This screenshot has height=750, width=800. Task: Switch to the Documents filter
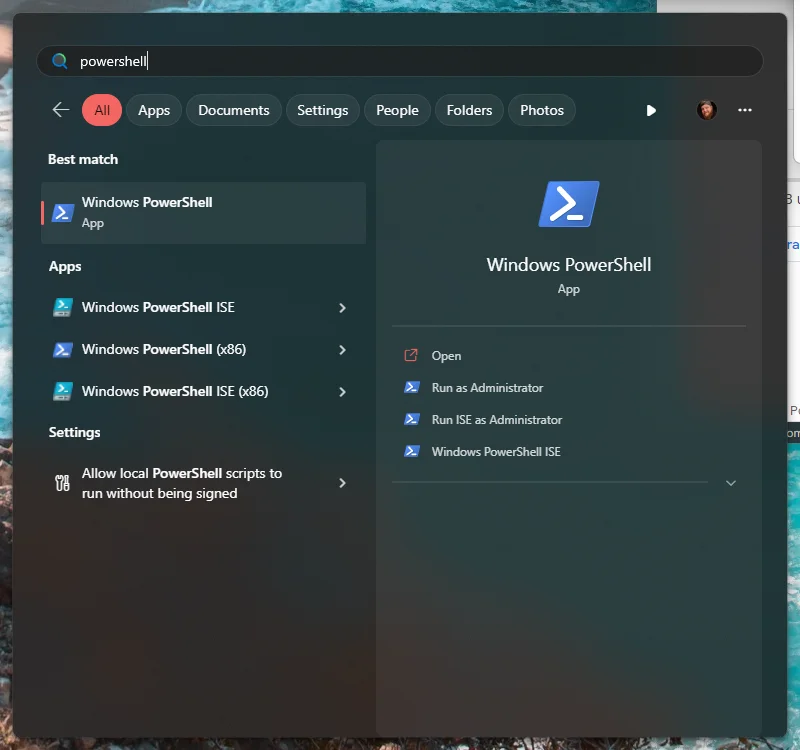[x=234, y=110]
